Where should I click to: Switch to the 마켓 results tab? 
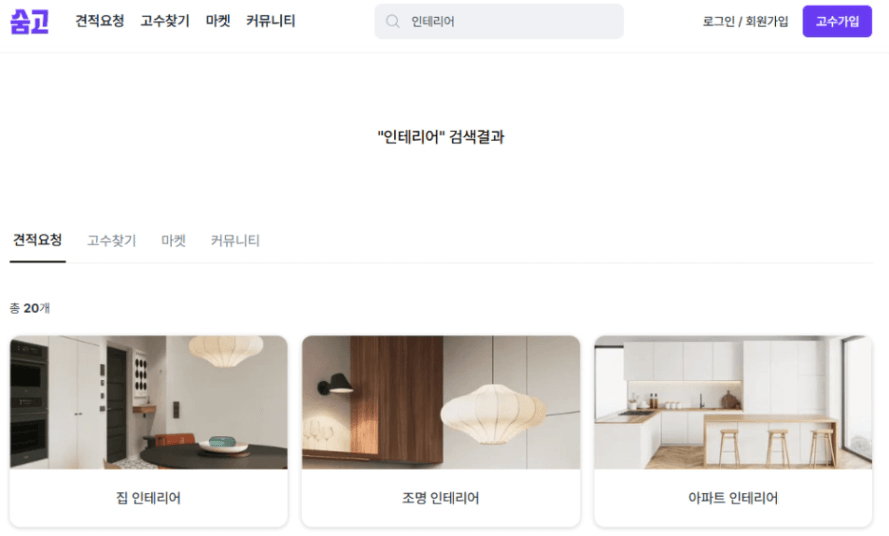point(173,241)
